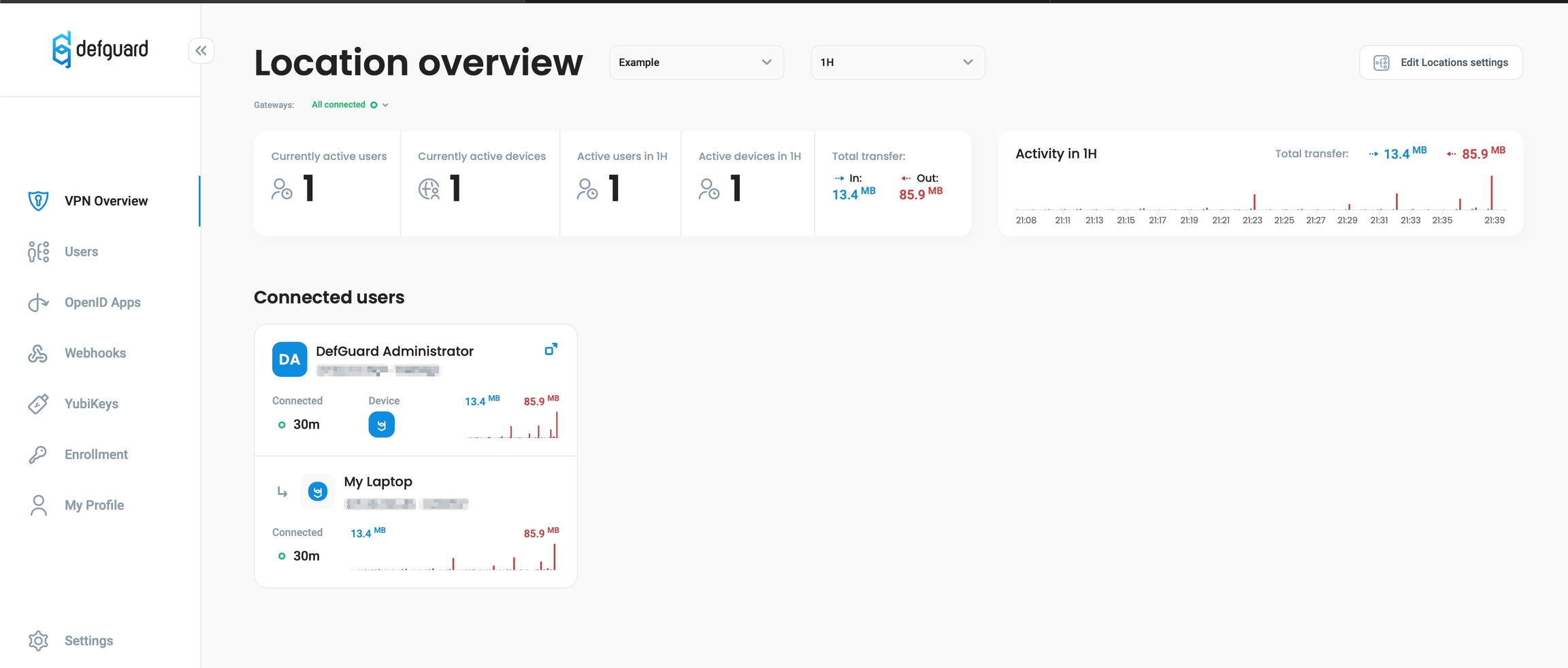Open OpenID Apps page
Screen dimensions: 1568x668
[x=102, y=303]
